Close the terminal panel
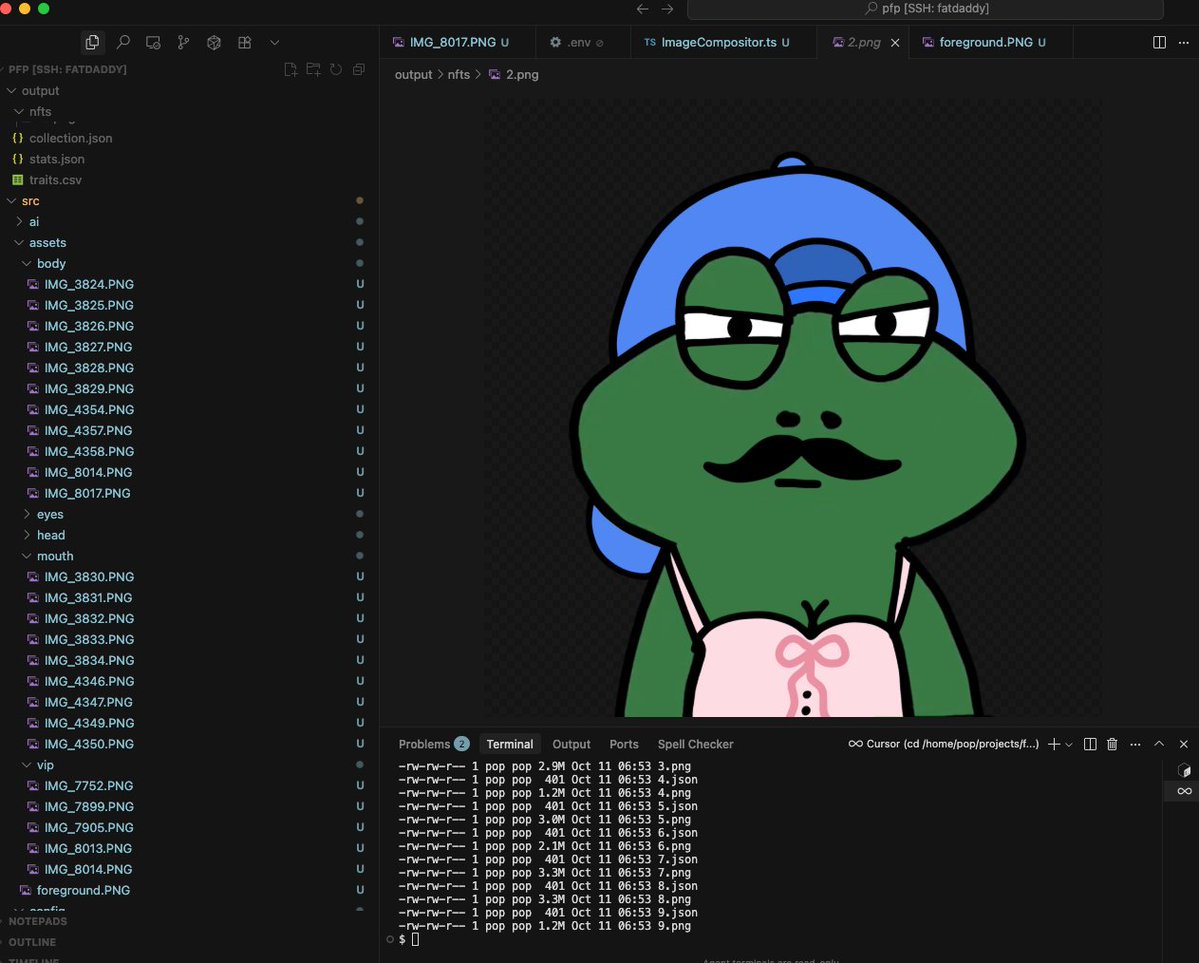Image resolution: width=1199 pixels, height=963 pixels. click(1184, 744)
